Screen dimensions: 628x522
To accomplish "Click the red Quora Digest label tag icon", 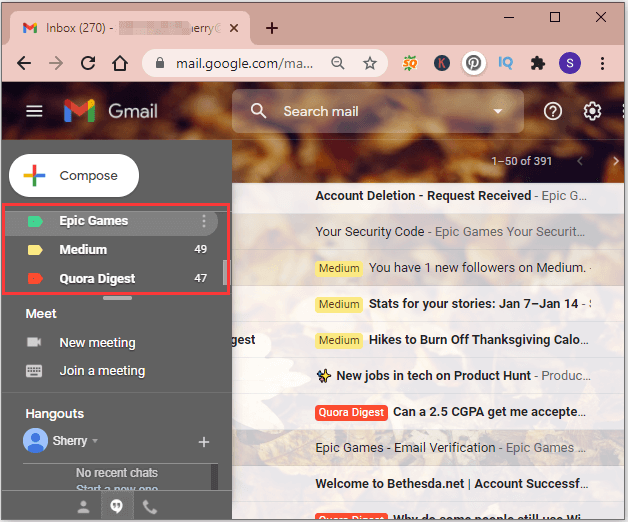I will pyautogui.click(x=35, y=278).
